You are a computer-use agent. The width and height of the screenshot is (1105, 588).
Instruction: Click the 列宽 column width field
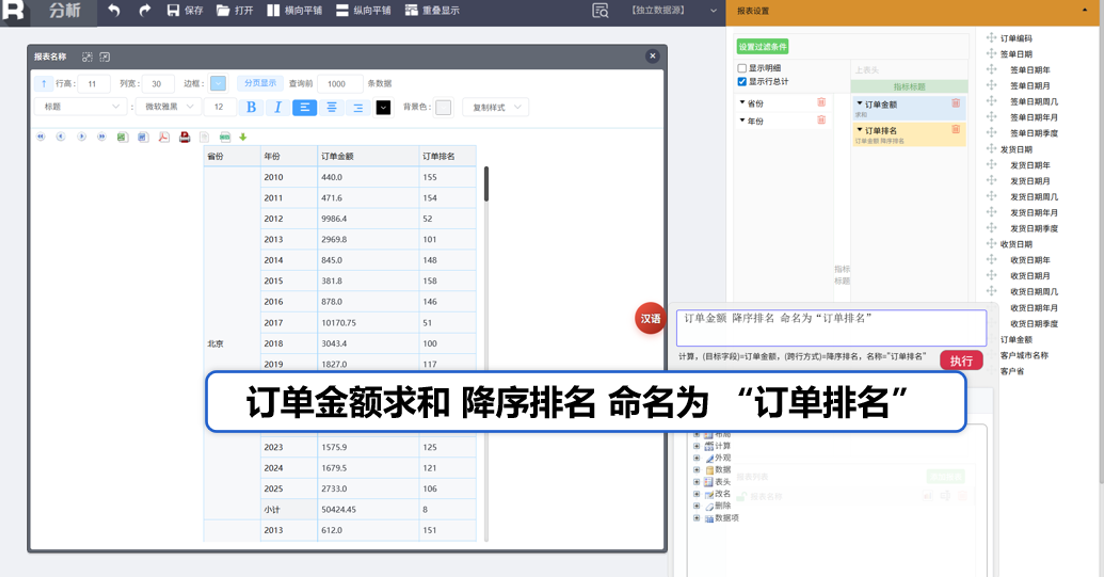point(157,84)
